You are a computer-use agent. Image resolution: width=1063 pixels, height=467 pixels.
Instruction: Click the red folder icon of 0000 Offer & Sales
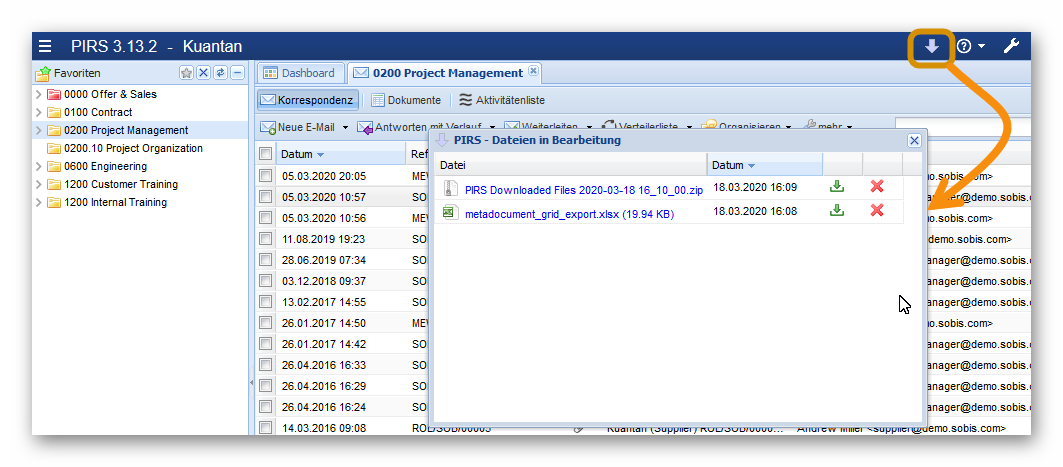coord(54,94)
